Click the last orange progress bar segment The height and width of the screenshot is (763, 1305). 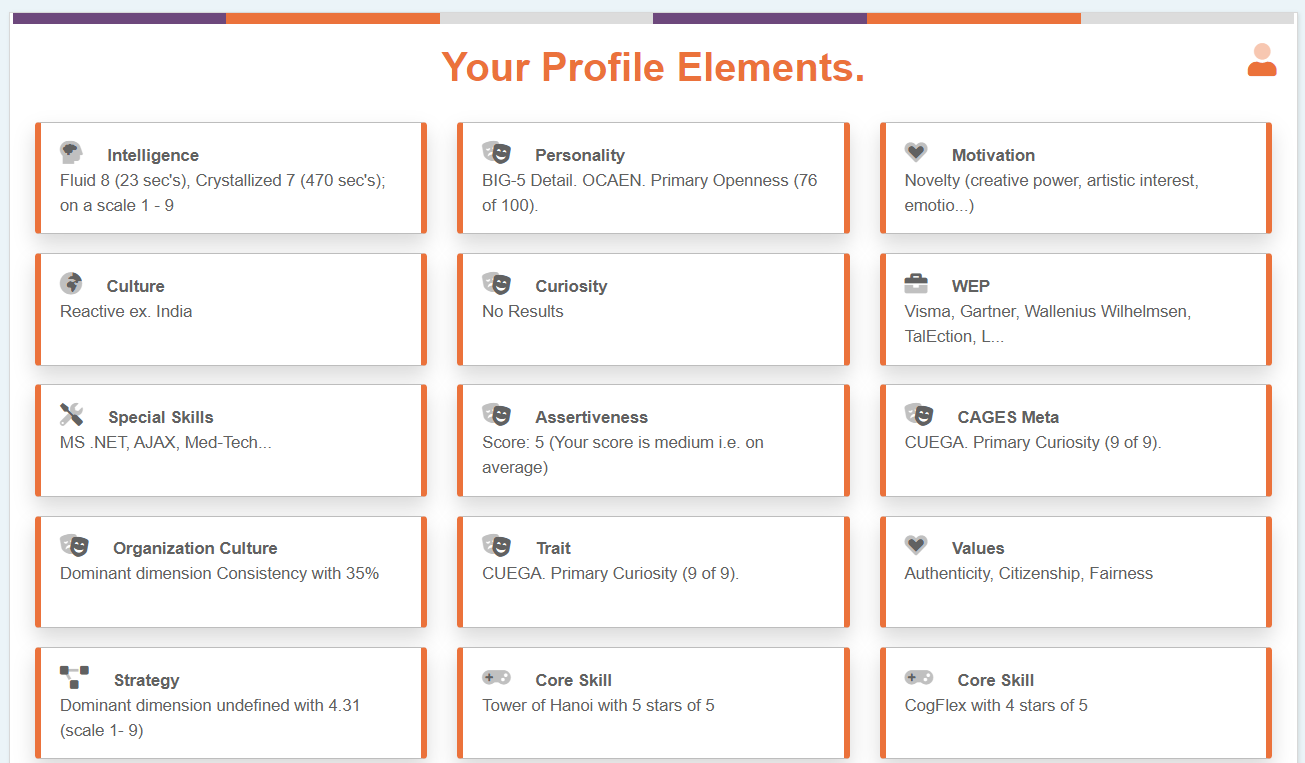click(x=973, y=18)
